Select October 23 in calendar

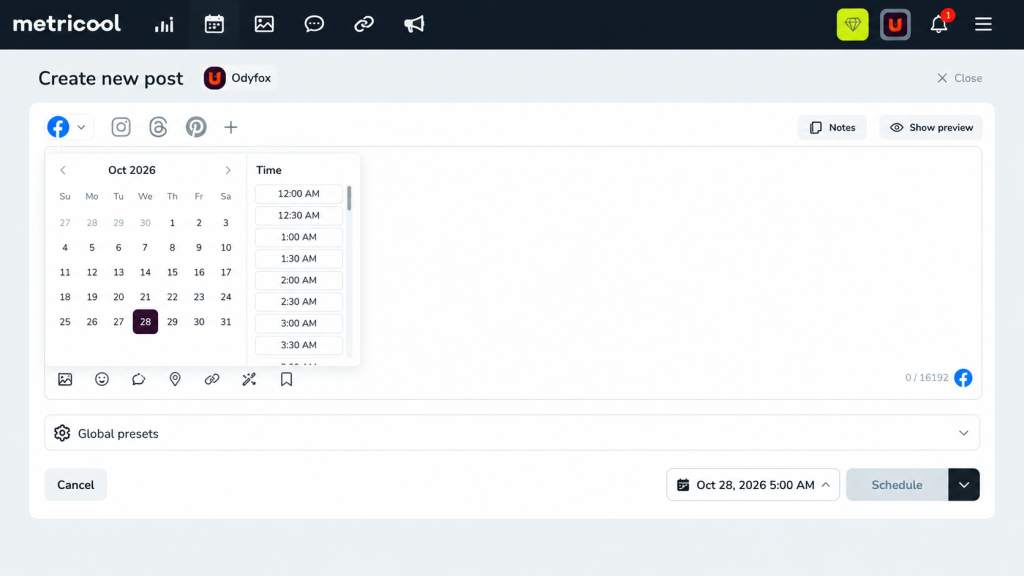coord(199,297)
